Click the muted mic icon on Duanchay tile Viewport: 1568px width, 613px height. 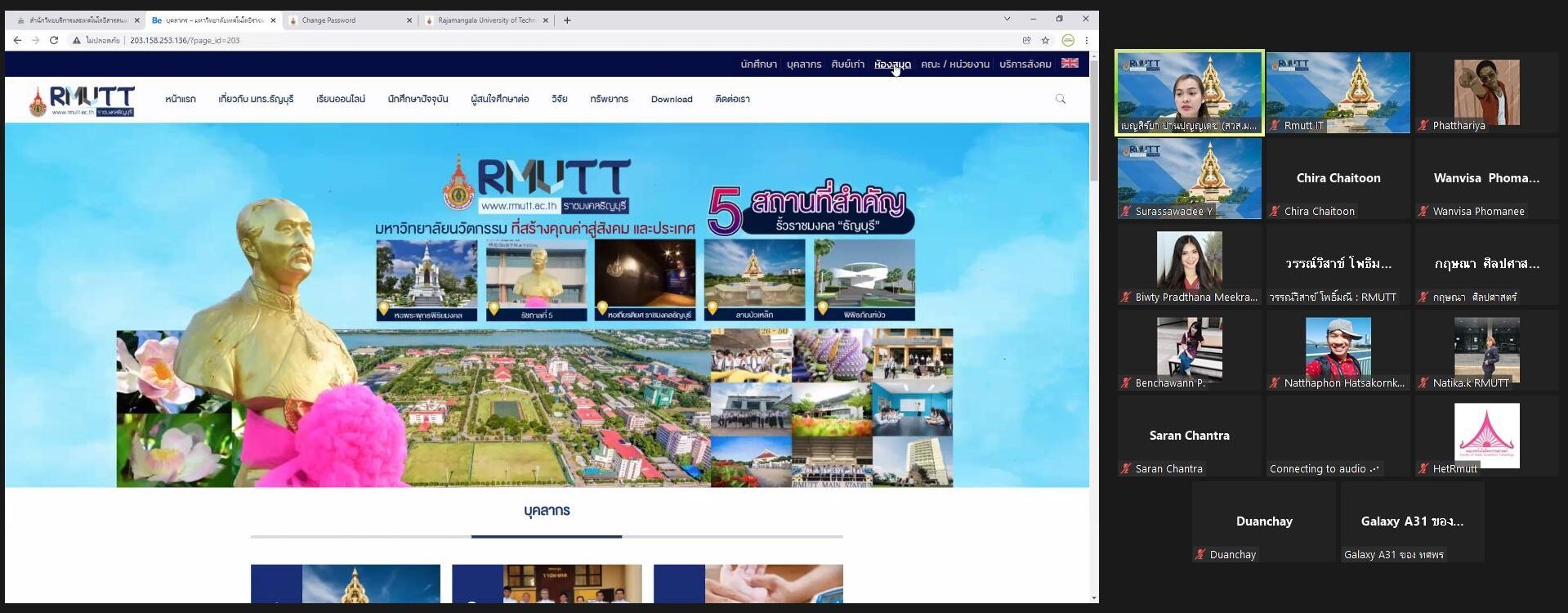[x=1200, y=554]
